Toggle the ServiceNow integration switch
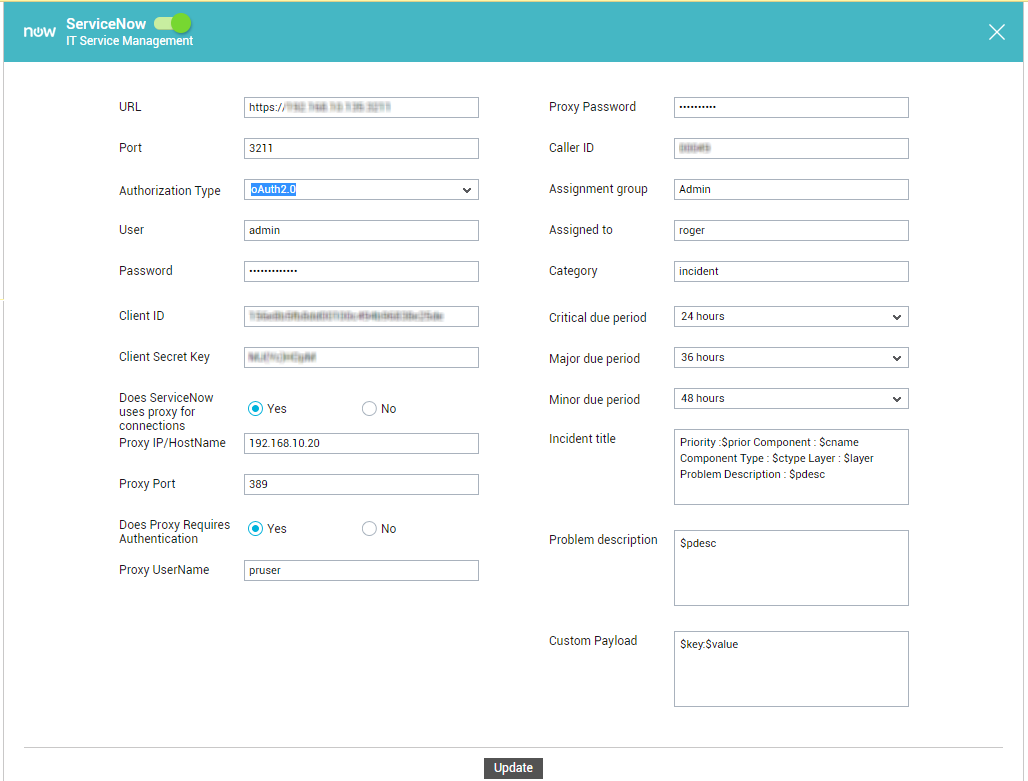Viewport: 1028px width, 781px height. click(x=172, y=24)
